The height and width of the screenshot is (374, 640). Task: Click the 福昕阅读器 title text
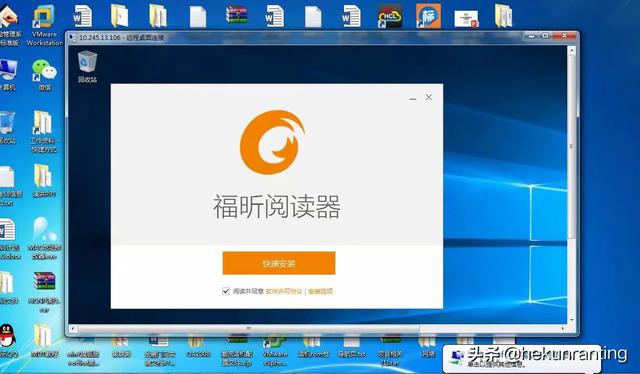click(x=277, y=207)
